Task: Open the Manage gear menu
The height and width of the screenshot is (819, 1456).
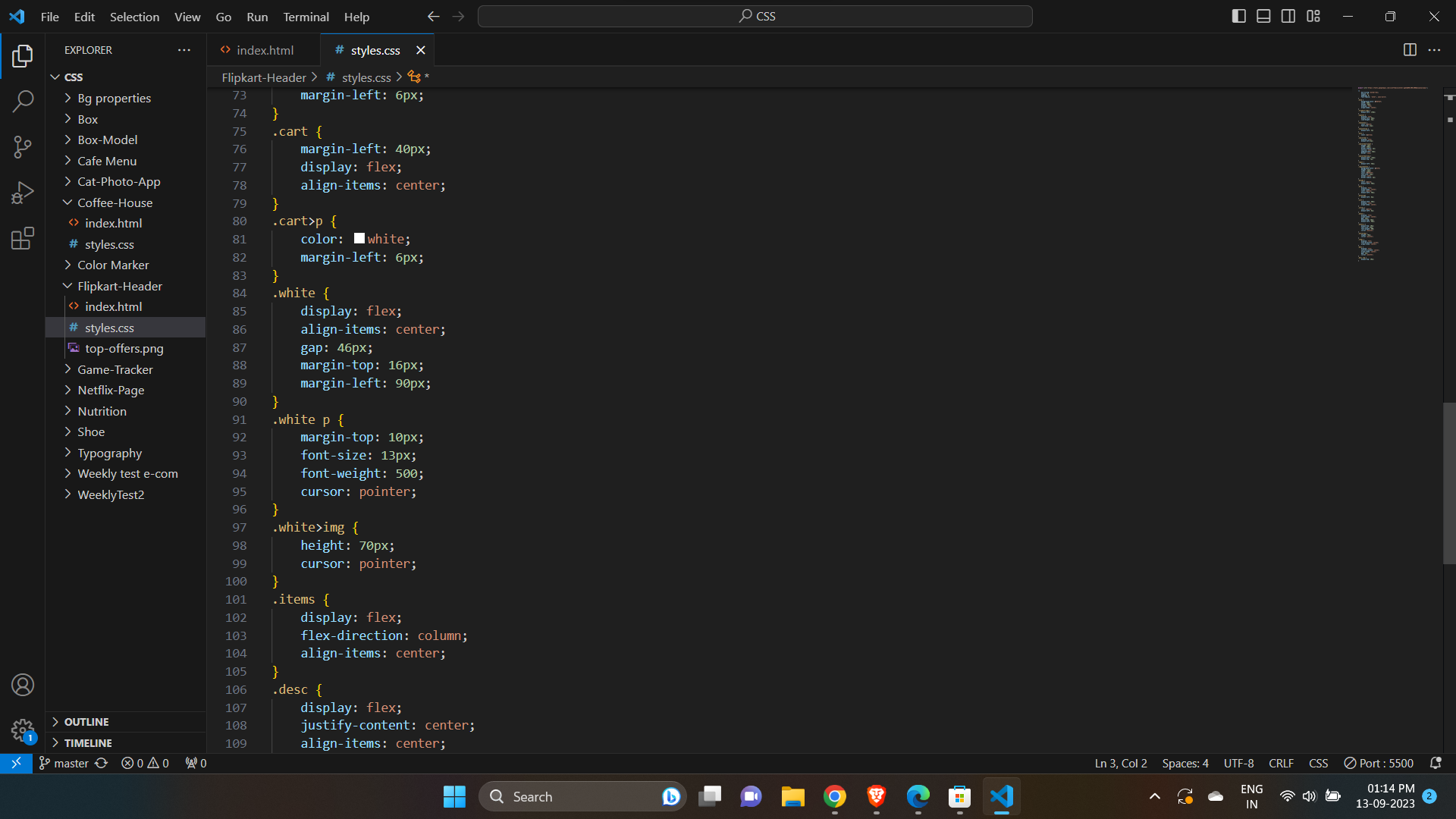Action: [23, 730]
